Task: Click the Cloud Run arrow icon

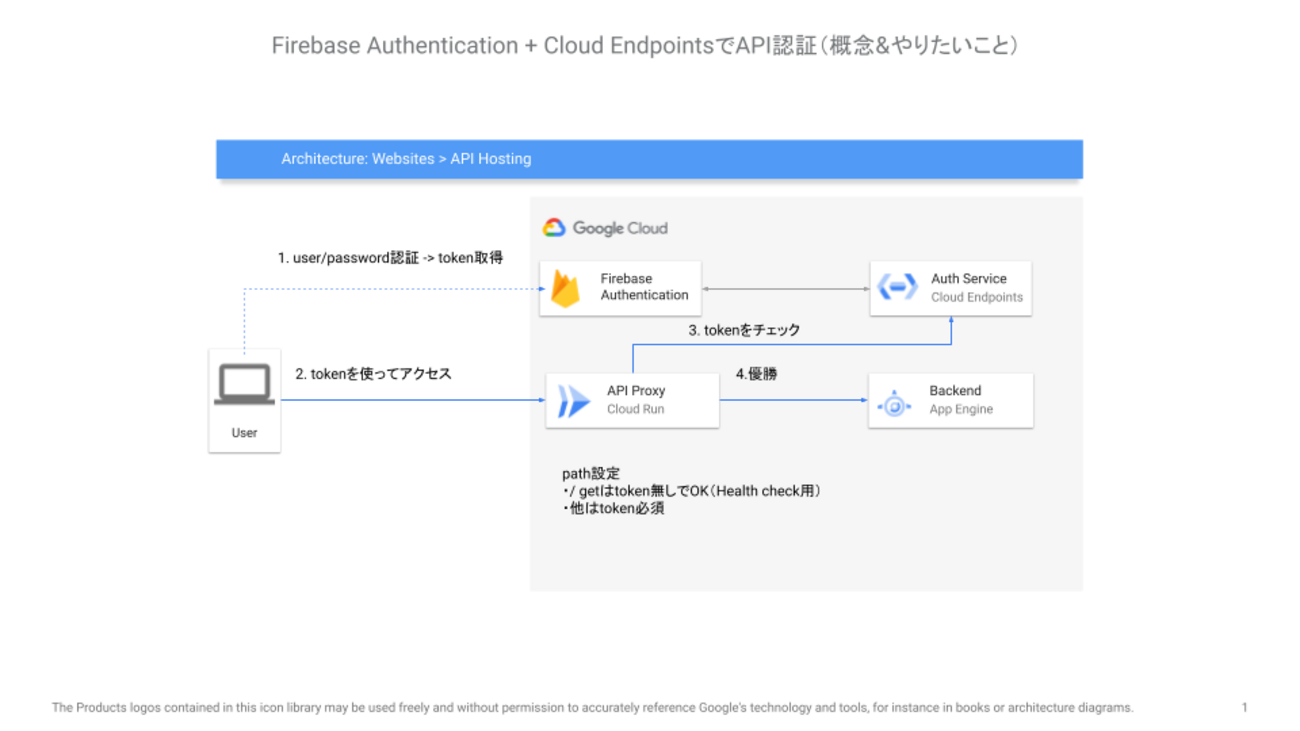Action: click(x=573, y=401)
